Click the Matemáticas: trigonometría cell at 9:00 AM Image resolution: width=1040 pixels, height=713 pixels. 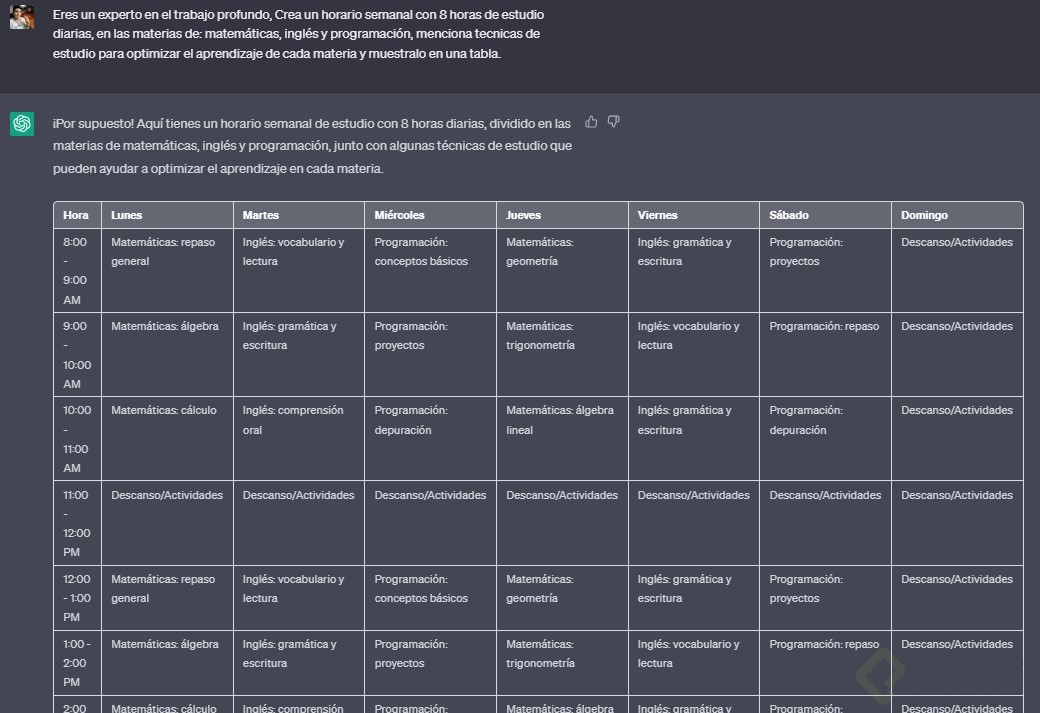pyautogui.click(x=540, y=336)
